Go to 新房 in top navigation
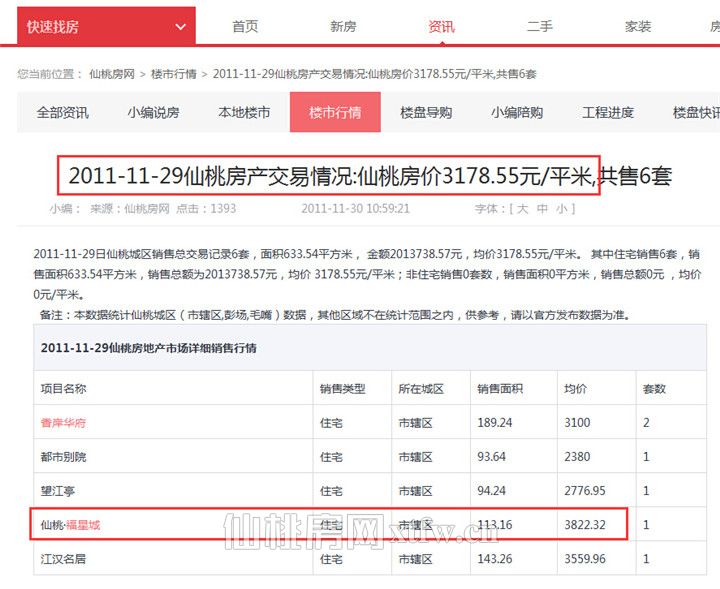 [343, 27]
